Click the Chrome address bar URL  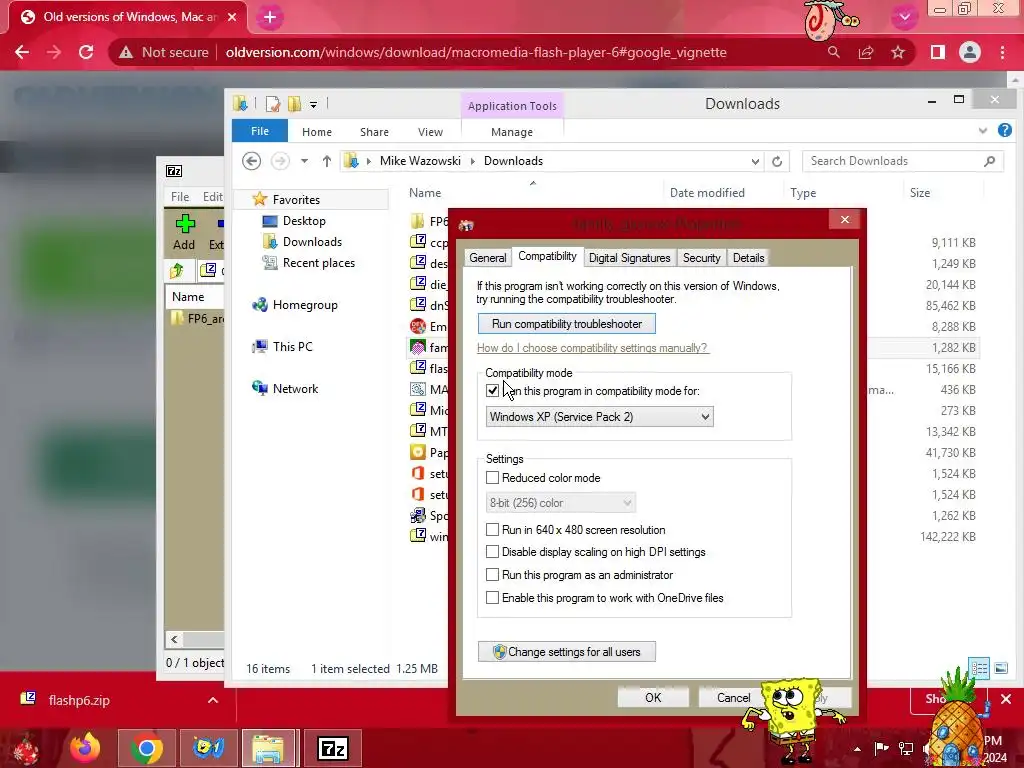click(x=475, y=52)
